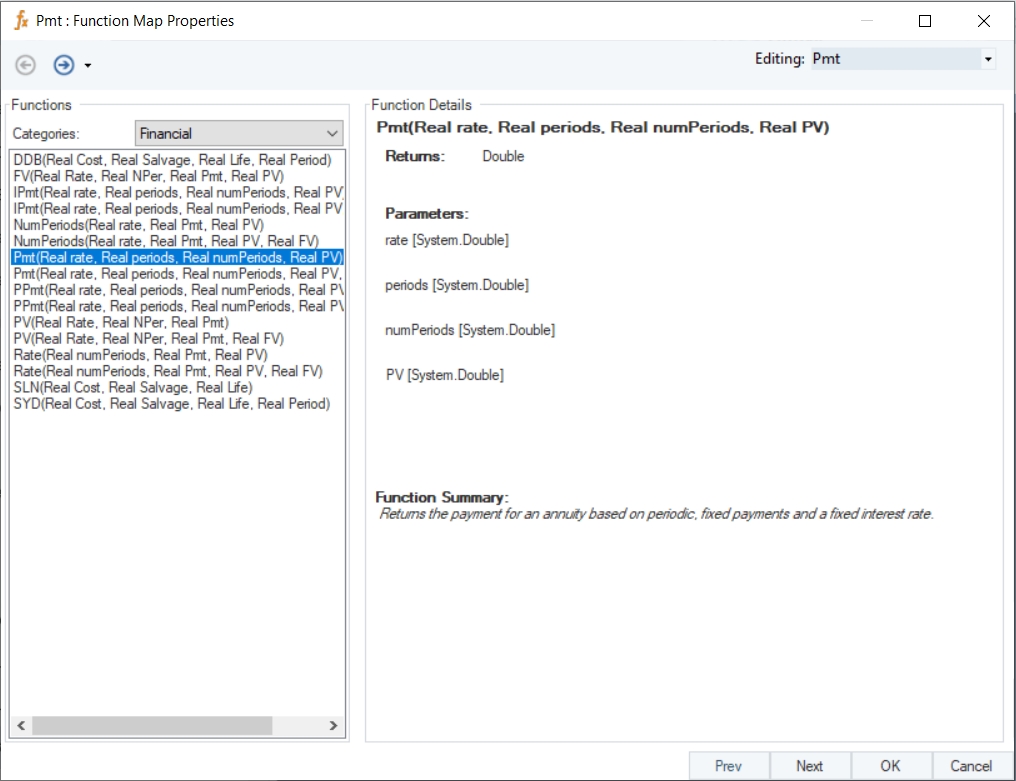Screen dimensions: 1016x781
Task: Choose NumPeriods with Real FV parameter
Action: (x=166, y=241)
